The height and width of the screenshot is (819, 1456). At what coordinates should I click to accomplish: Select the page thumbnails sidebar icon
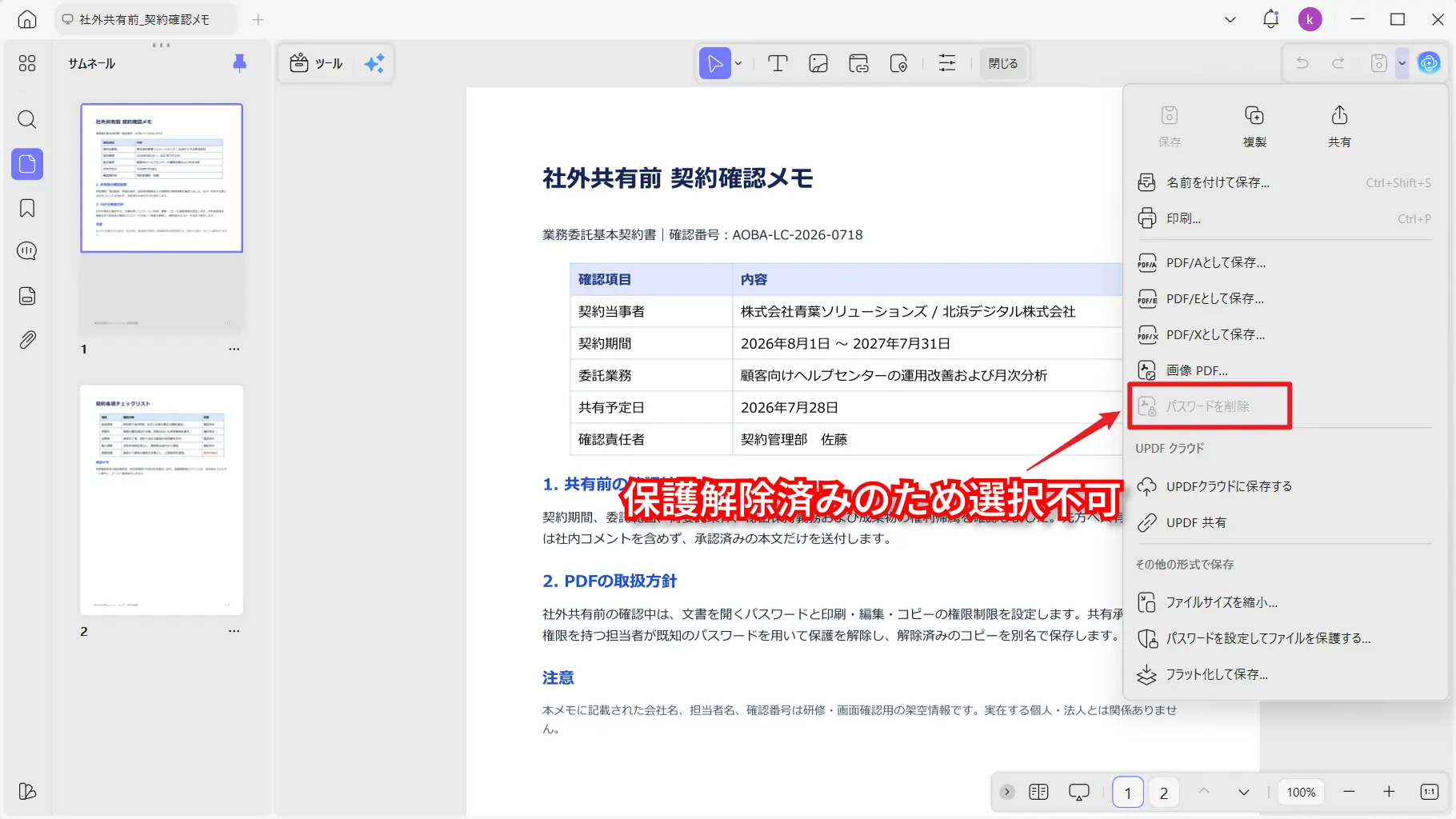(27, 164)
